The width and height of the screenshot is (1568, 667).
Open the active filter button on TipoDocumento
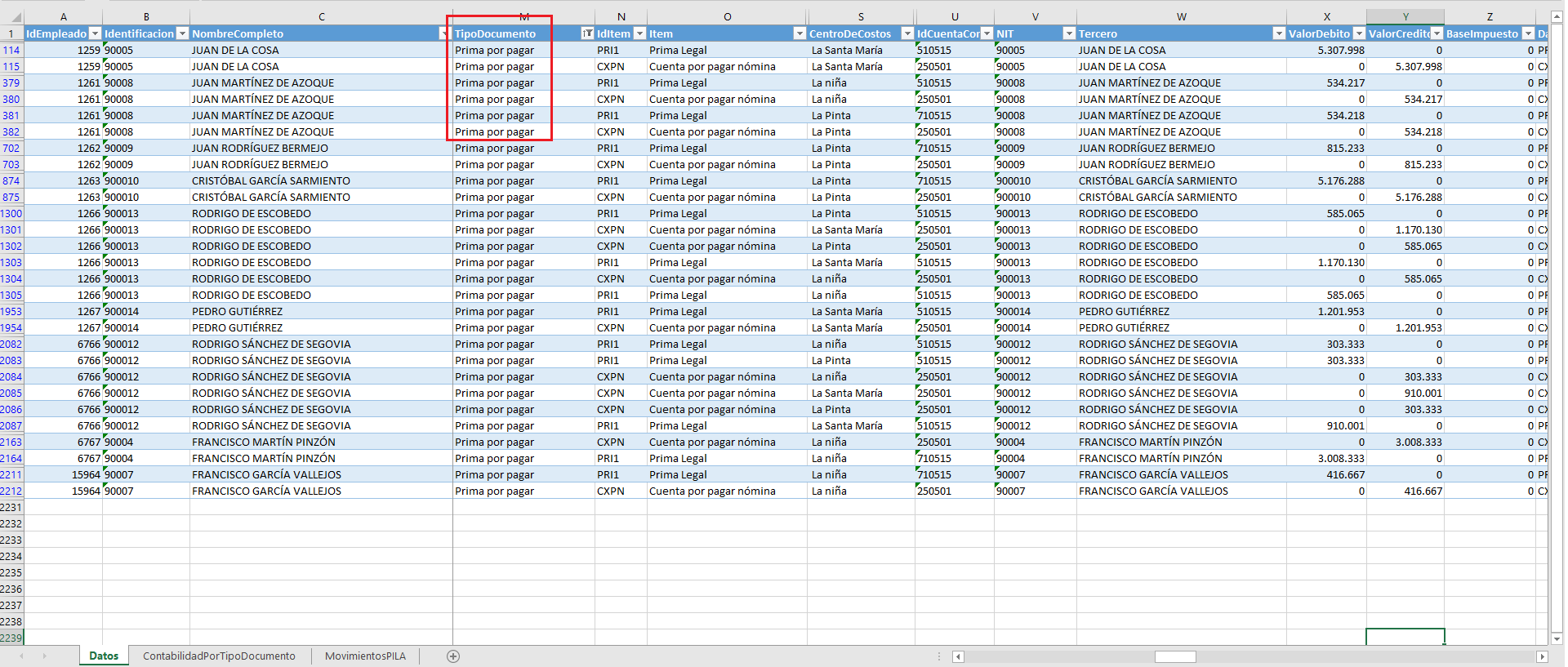587,33
